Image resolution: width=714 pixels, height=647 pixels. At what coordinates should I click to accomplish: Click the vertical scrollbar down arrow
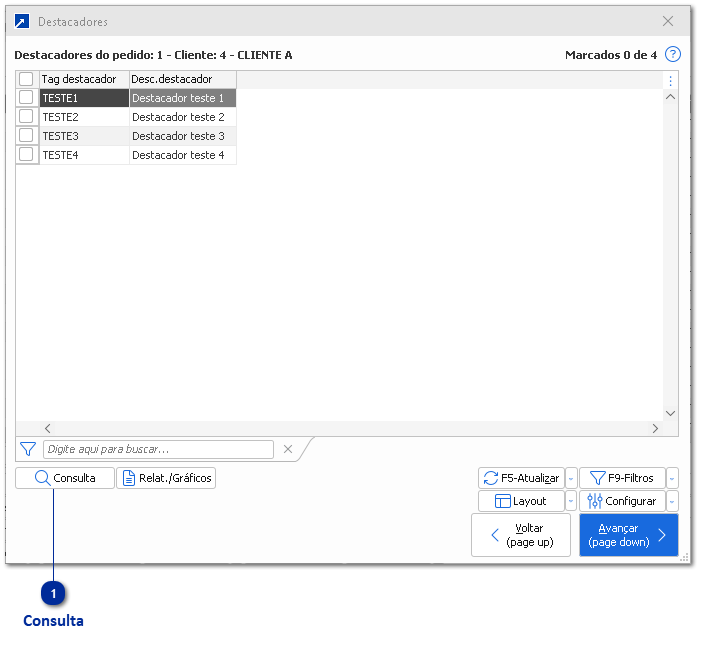pos(670,413)
